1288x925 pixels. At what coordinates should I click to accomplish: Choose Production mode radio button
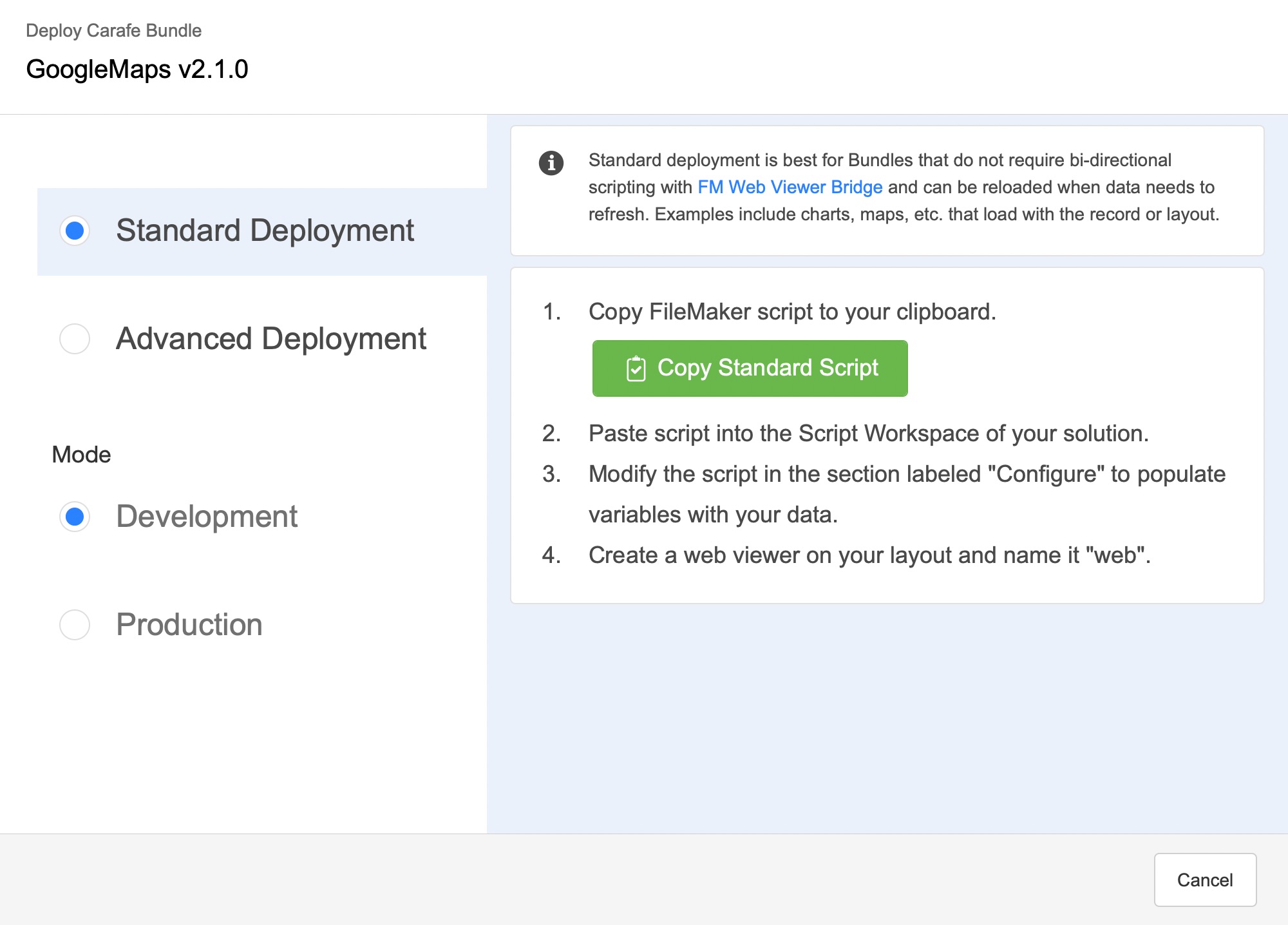pos(75,625)
